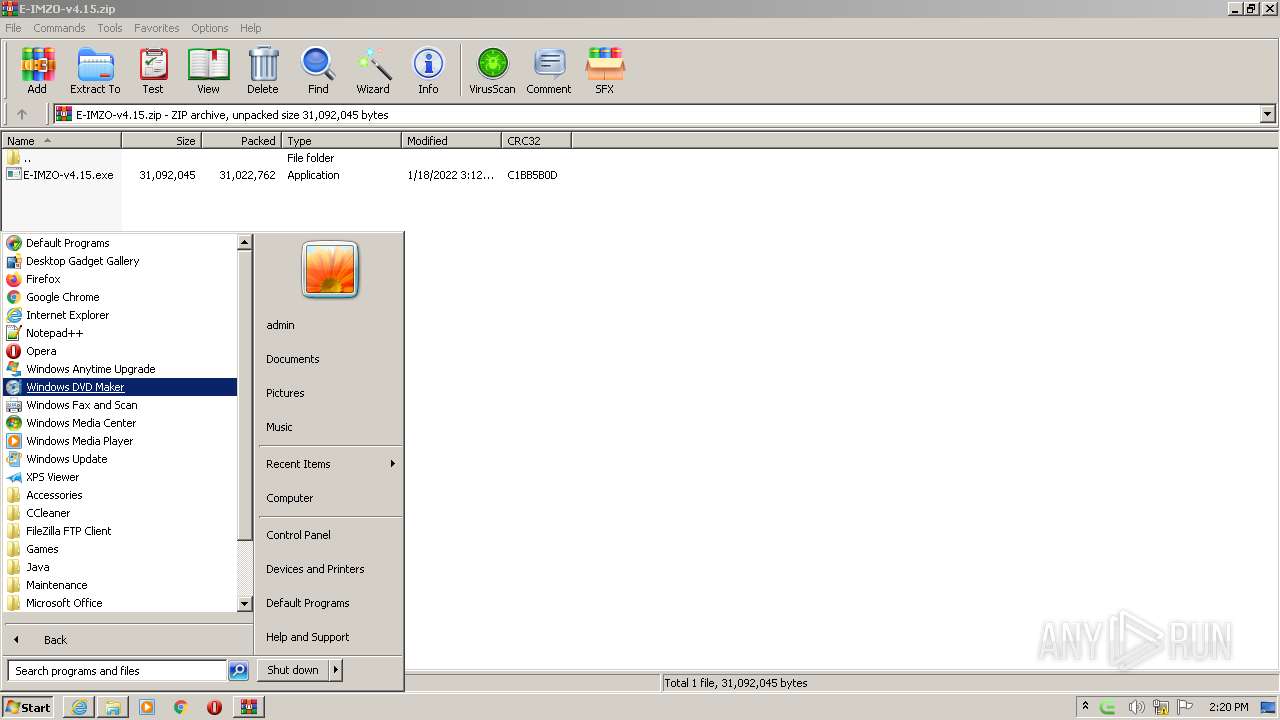Run the VirusScan icon

pyautogui.click(x=492, y=71)
